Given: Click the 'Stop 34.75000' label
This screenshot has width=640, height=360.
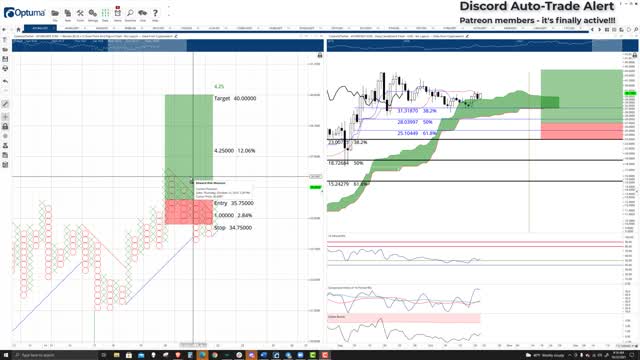Looking at the screenshot, I should [233, 227].
